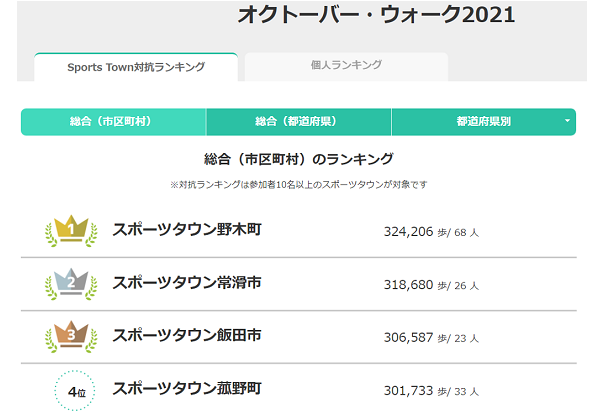This screenshot has height=413, width=608.
Task: Expand the 都道府県別 dropdown arrow
Action: point(567,121)
